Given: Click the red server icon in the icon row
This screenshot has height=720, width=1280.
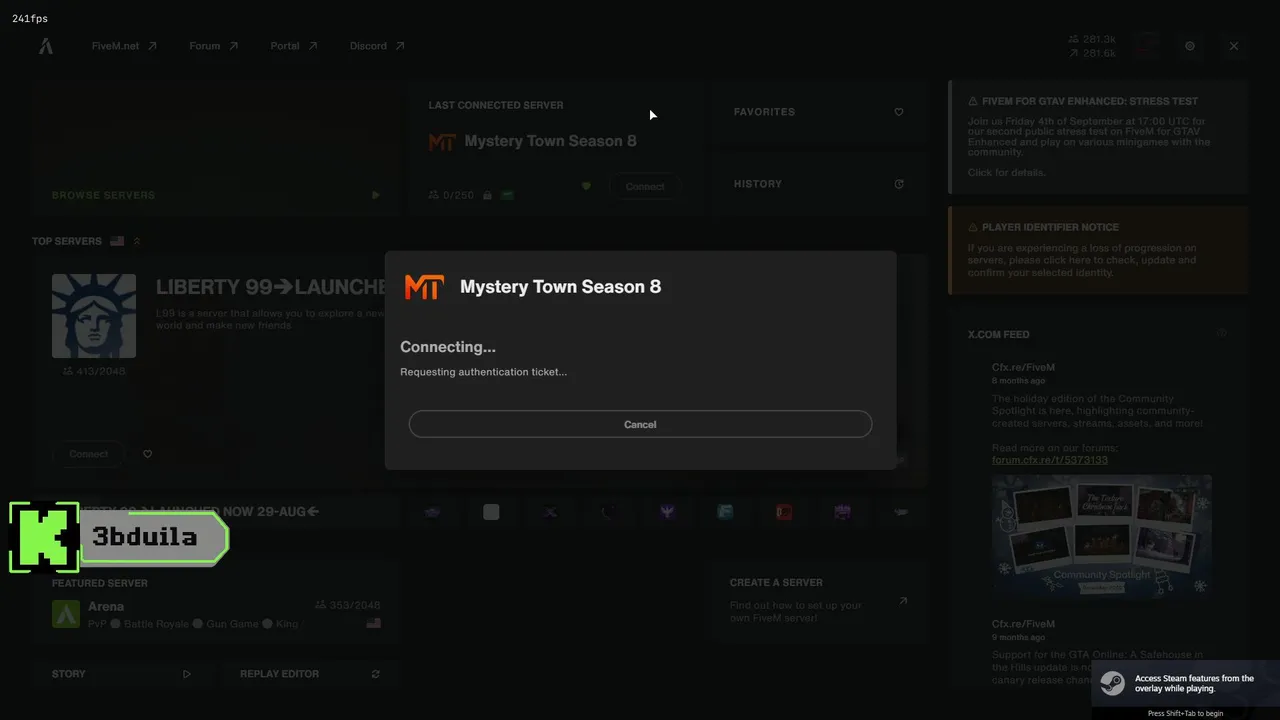Looking at the screenshot, I should pos(784,512).
